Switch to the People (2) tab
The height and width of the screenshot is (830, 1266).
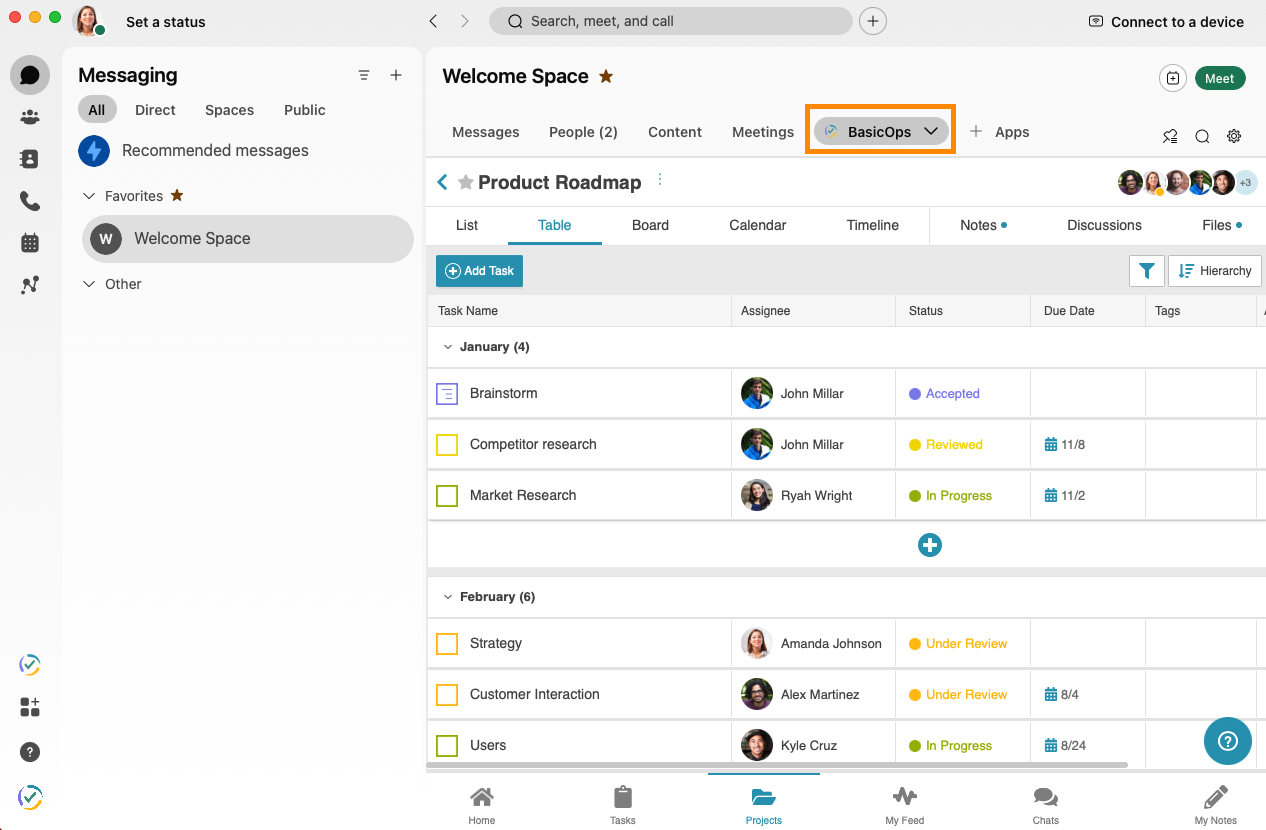583,132
